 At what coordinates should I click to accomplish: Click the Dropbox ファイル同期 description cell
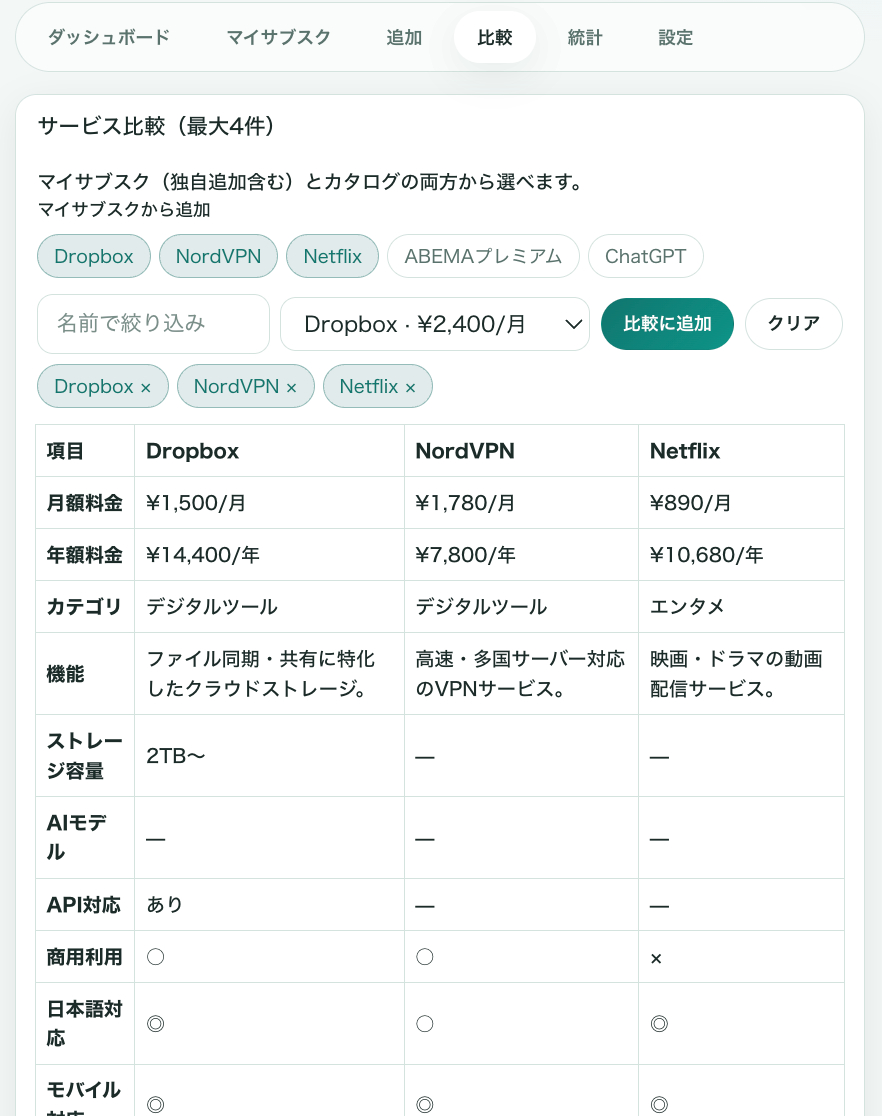pos(269,674)
